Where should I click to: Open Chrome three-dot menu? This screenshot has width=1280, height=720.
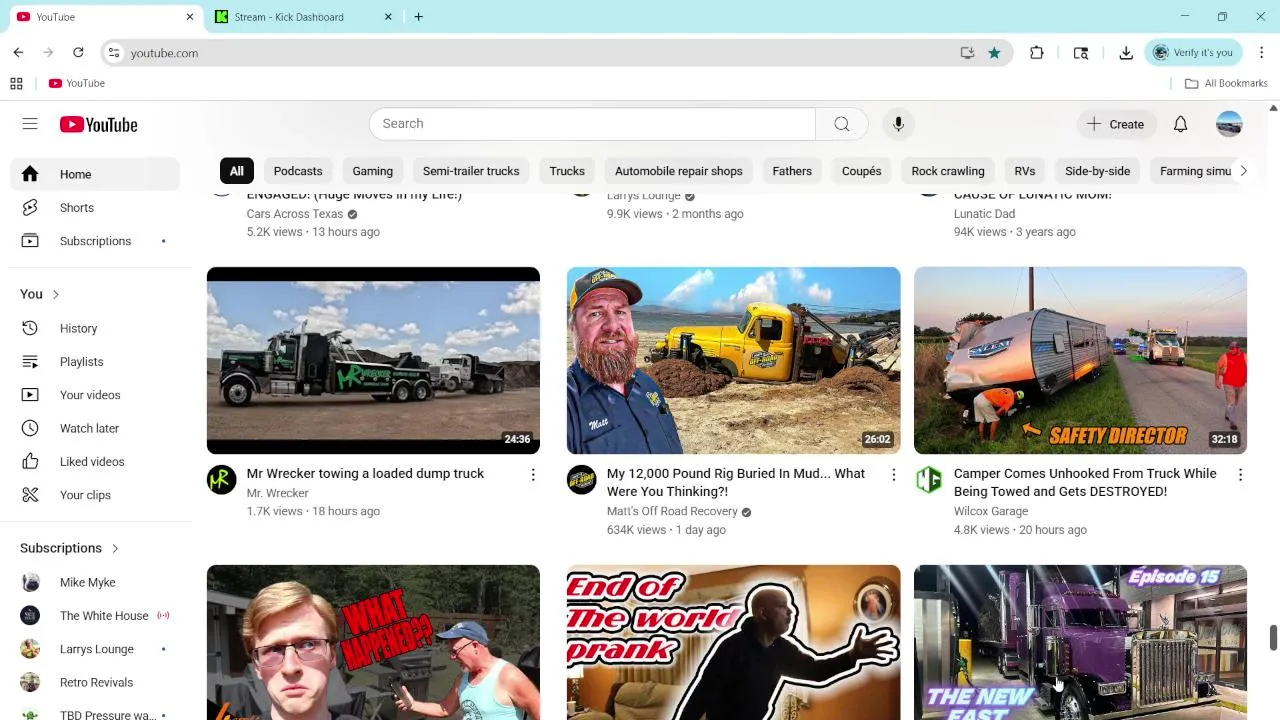pyautogui.click(x=1261, y=52)
